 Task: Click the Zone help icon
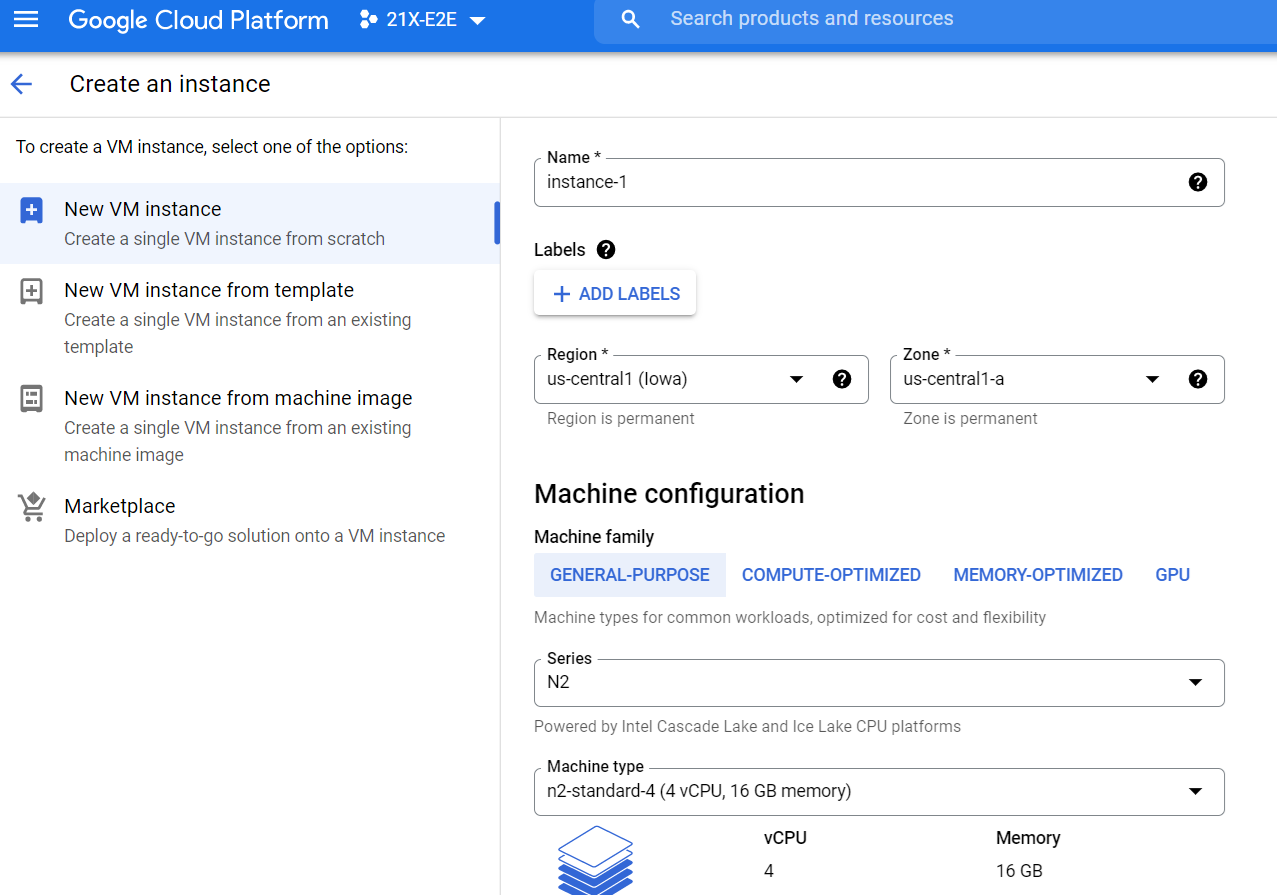tap(1197, 379)
